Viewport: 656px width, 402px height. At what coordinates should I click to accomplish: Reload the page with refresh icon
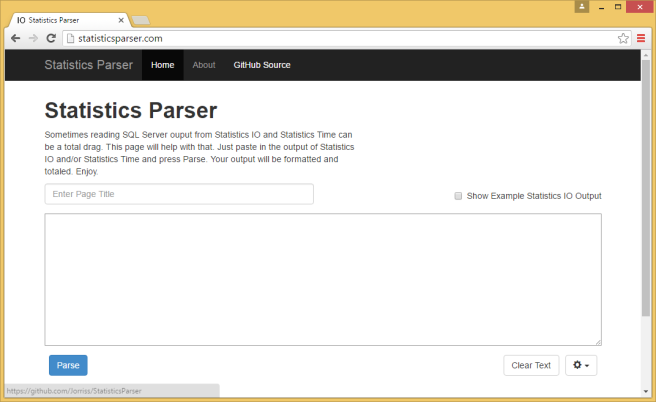(x=51, y=38)
